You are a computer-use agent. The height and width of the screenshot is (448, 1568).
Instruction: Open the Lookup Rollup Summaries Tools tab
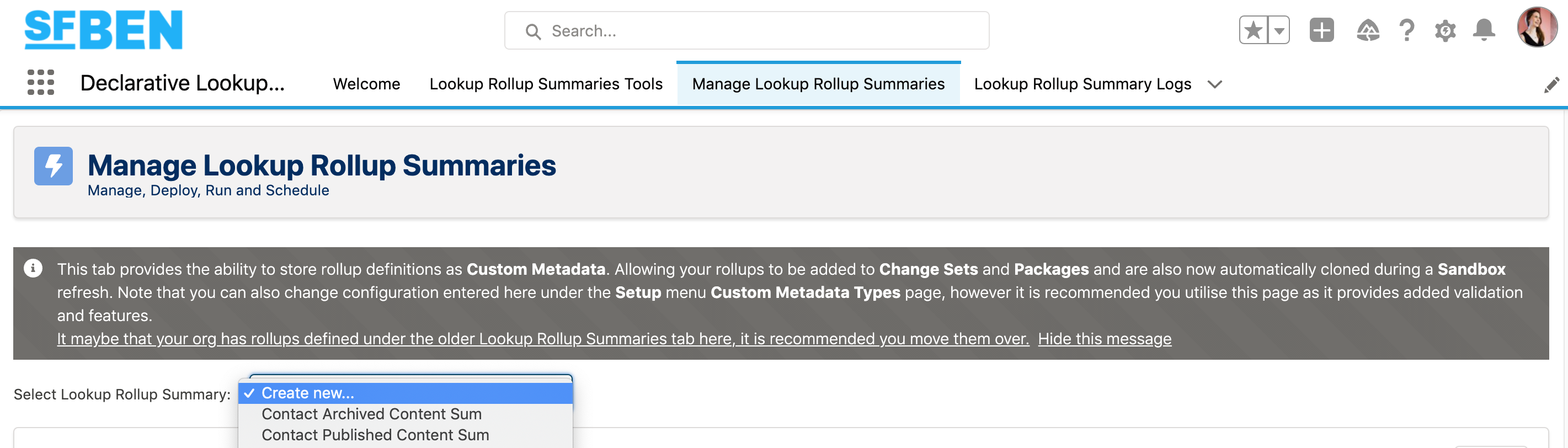pos(546,84)
